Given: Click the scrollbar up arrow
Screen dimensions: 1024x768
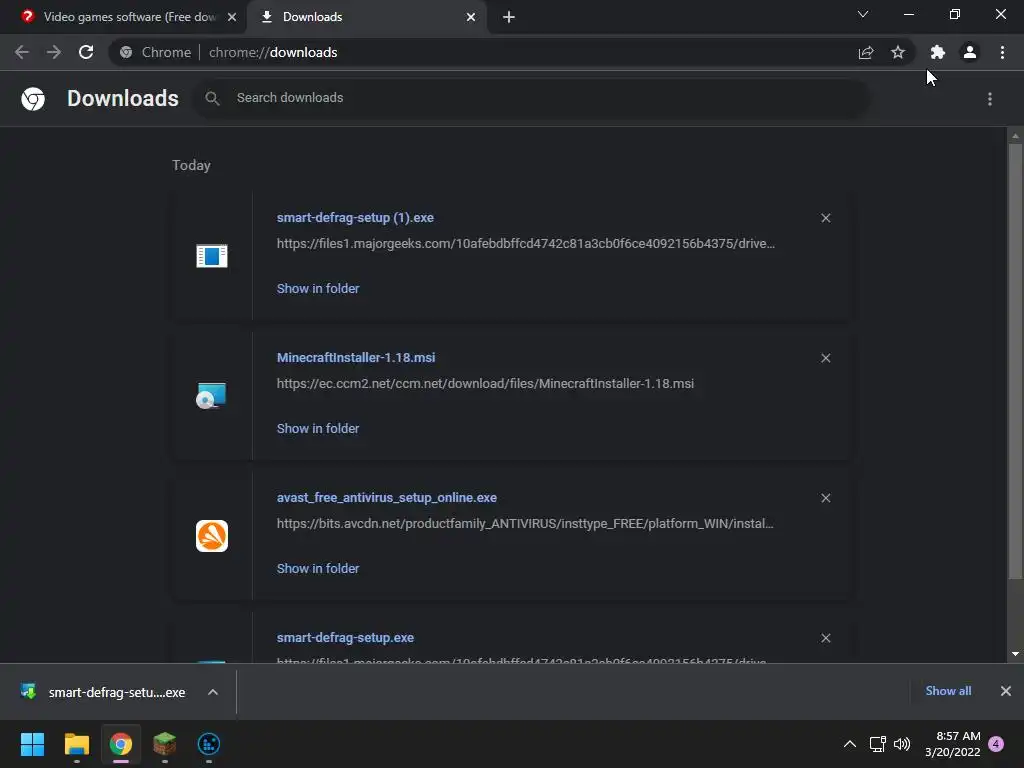Looking at the screenshot, I should pyautogui.click(x=1015, y=136).
